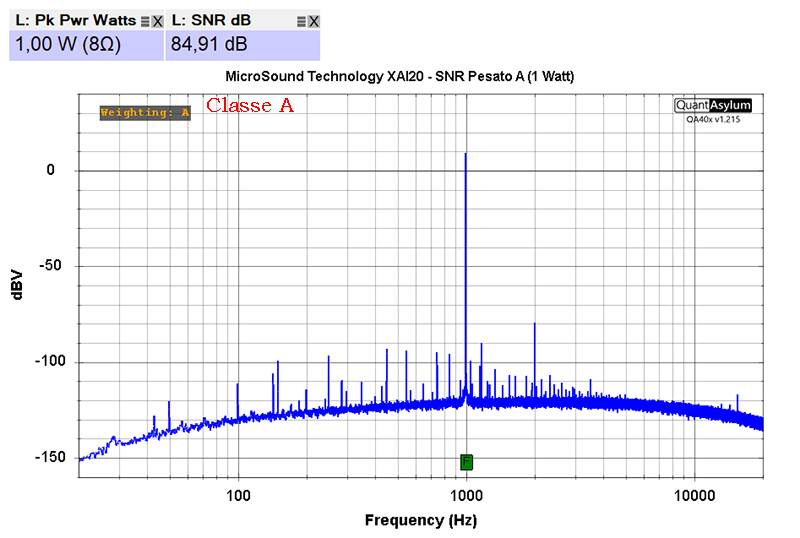This screenshot has width=800, height=538.
Task: Close the SNR dB measurement panel
Action: (x=314, y=21)
